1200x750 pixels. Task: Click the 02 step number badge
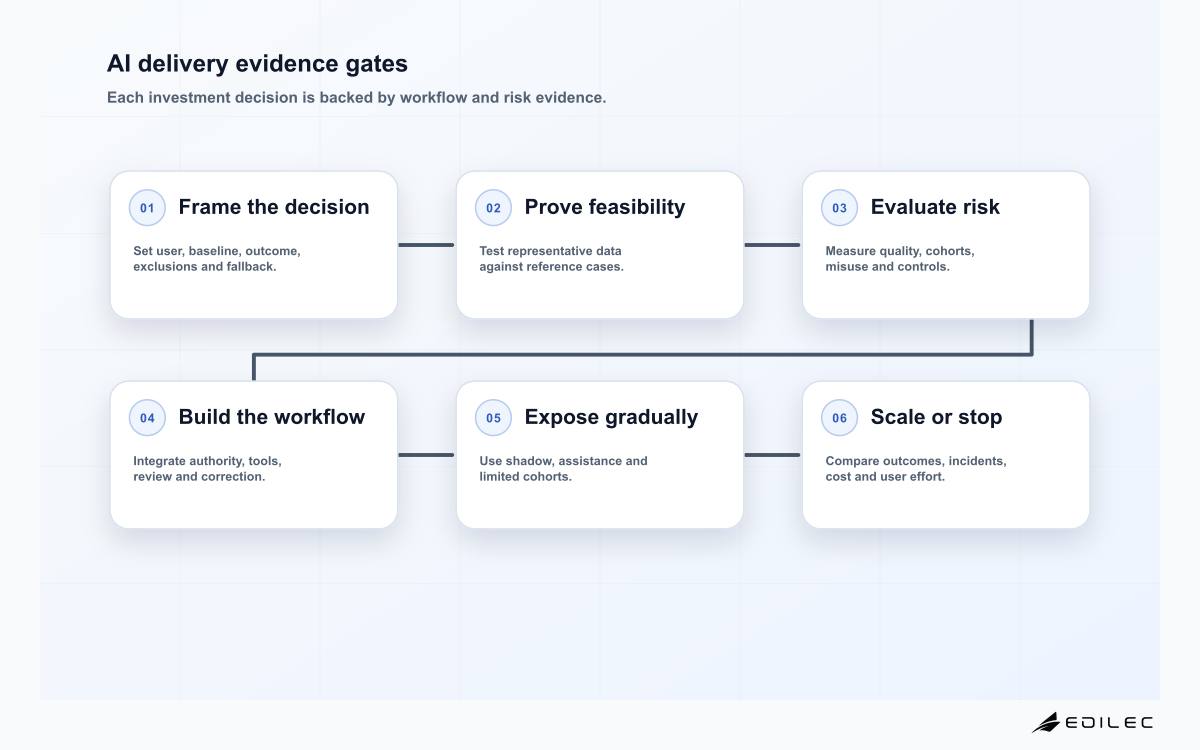[x=493, y=208]
